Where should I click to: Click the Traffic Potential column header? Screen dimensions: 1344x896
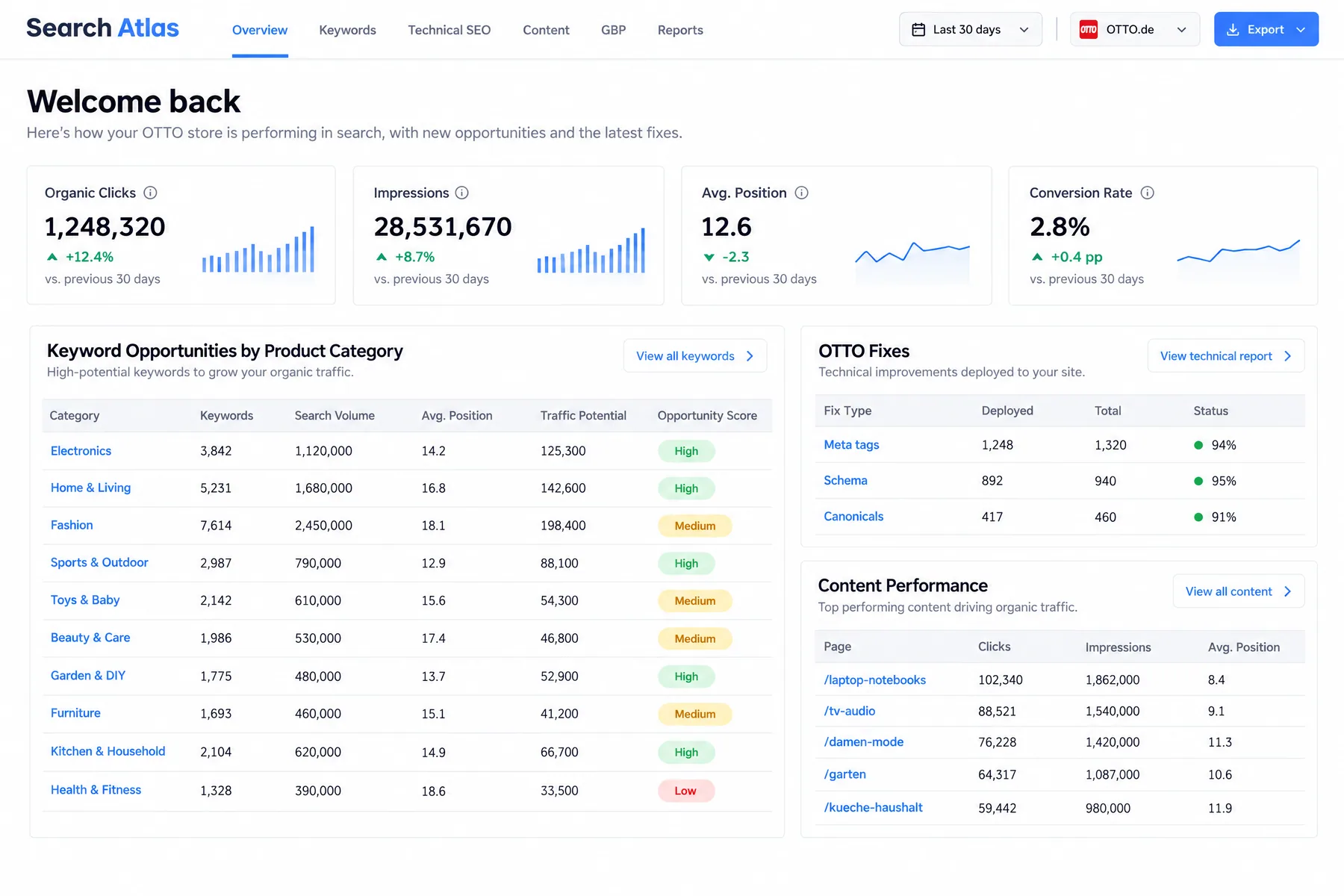click(x=583, y=416)
